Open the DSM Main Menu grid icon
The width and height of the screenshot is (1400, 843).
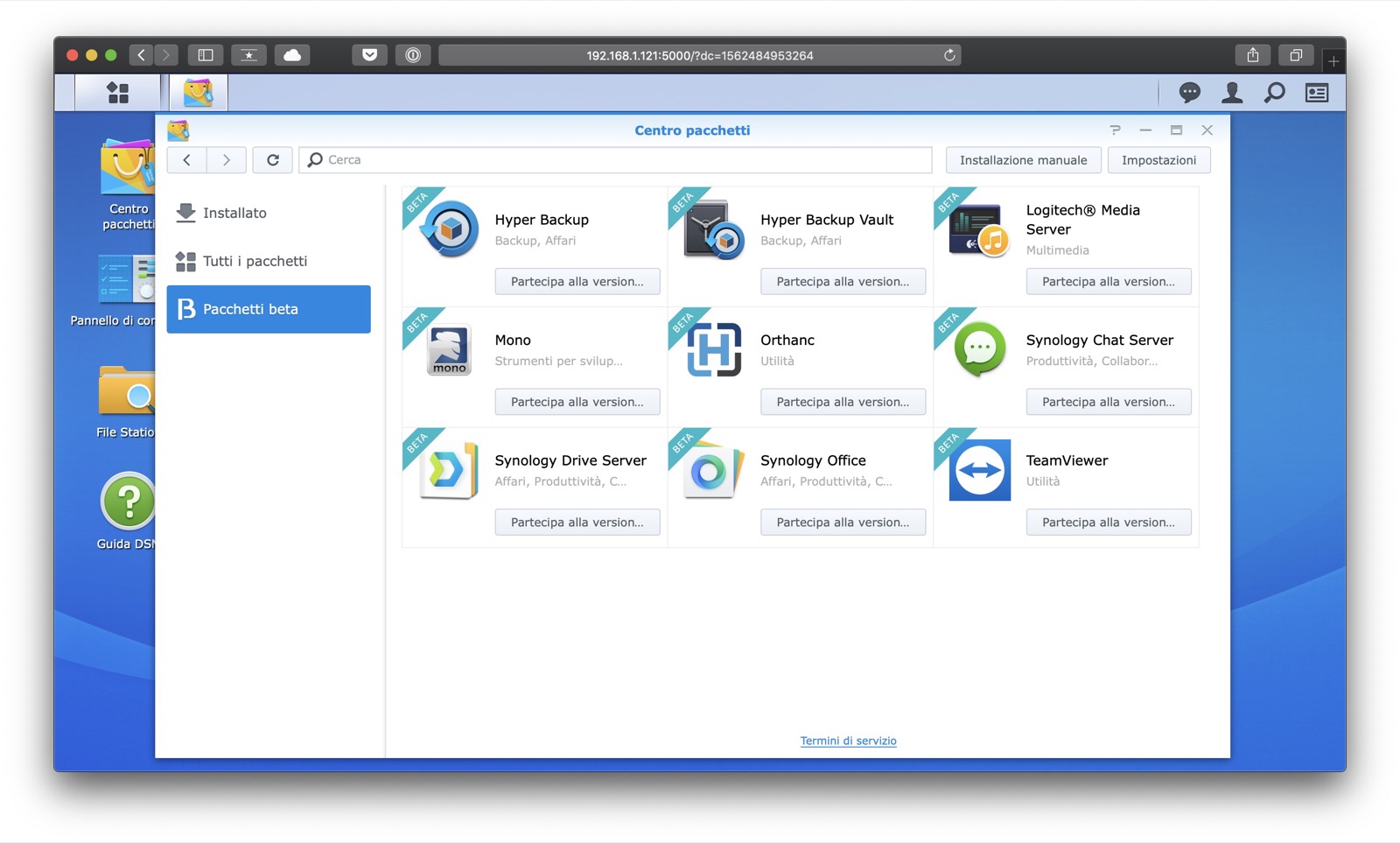point(117,93)
